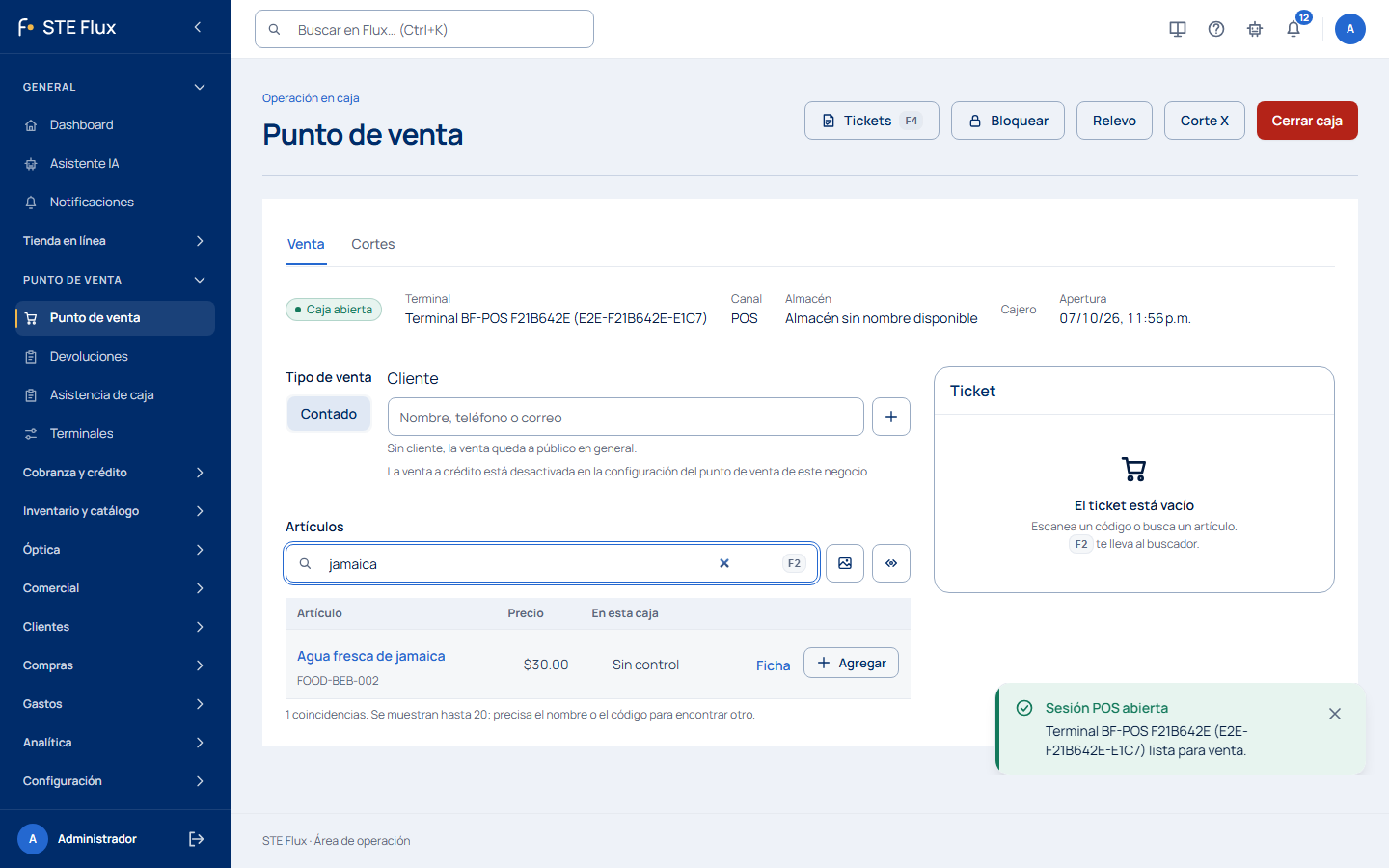Open notifications bell with 12 badge
The height and width of the screenshot is (868, 1389).
tap(1294, 29)
